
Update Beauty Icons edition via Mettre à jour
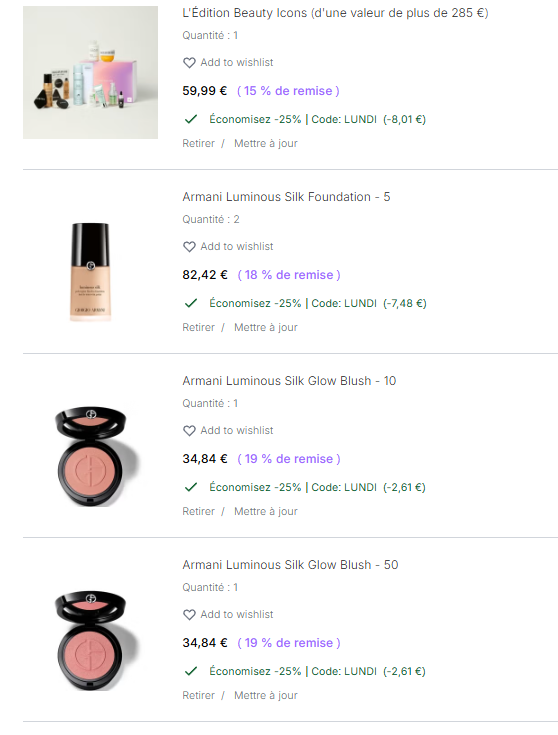[266, 143]
